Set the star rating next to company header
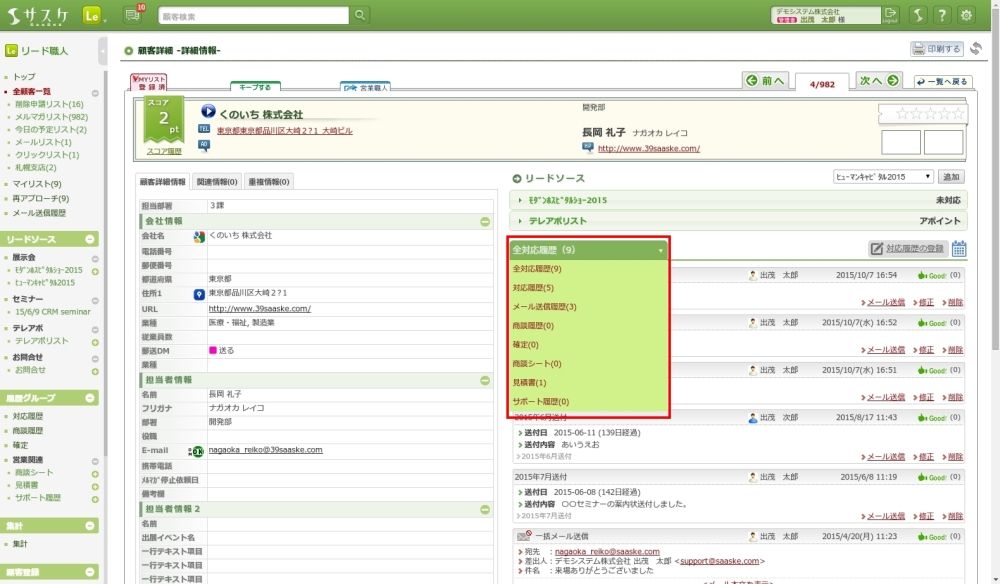This screenshot has height=584, width=1000. (922, 114)
